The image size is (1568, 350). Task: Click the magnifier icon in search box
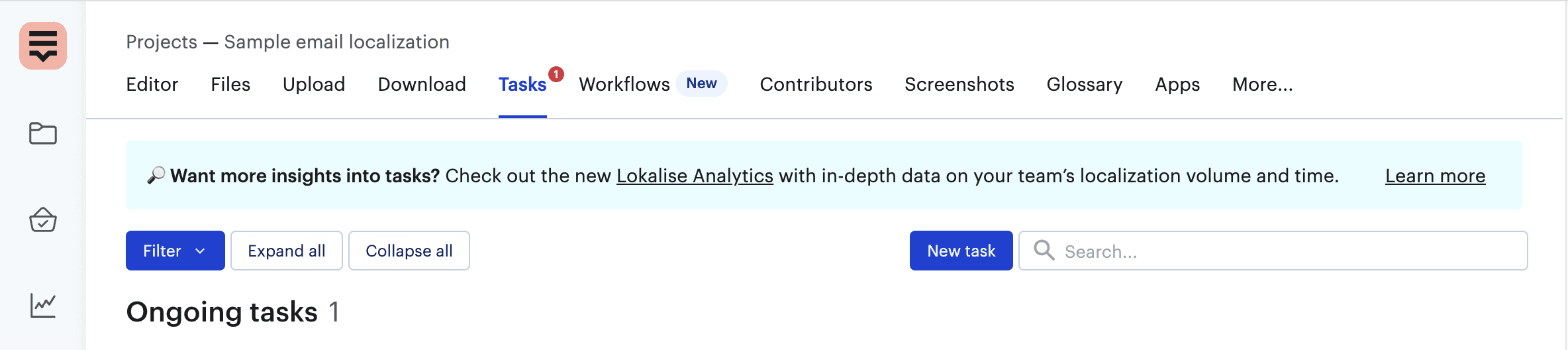1044,251
